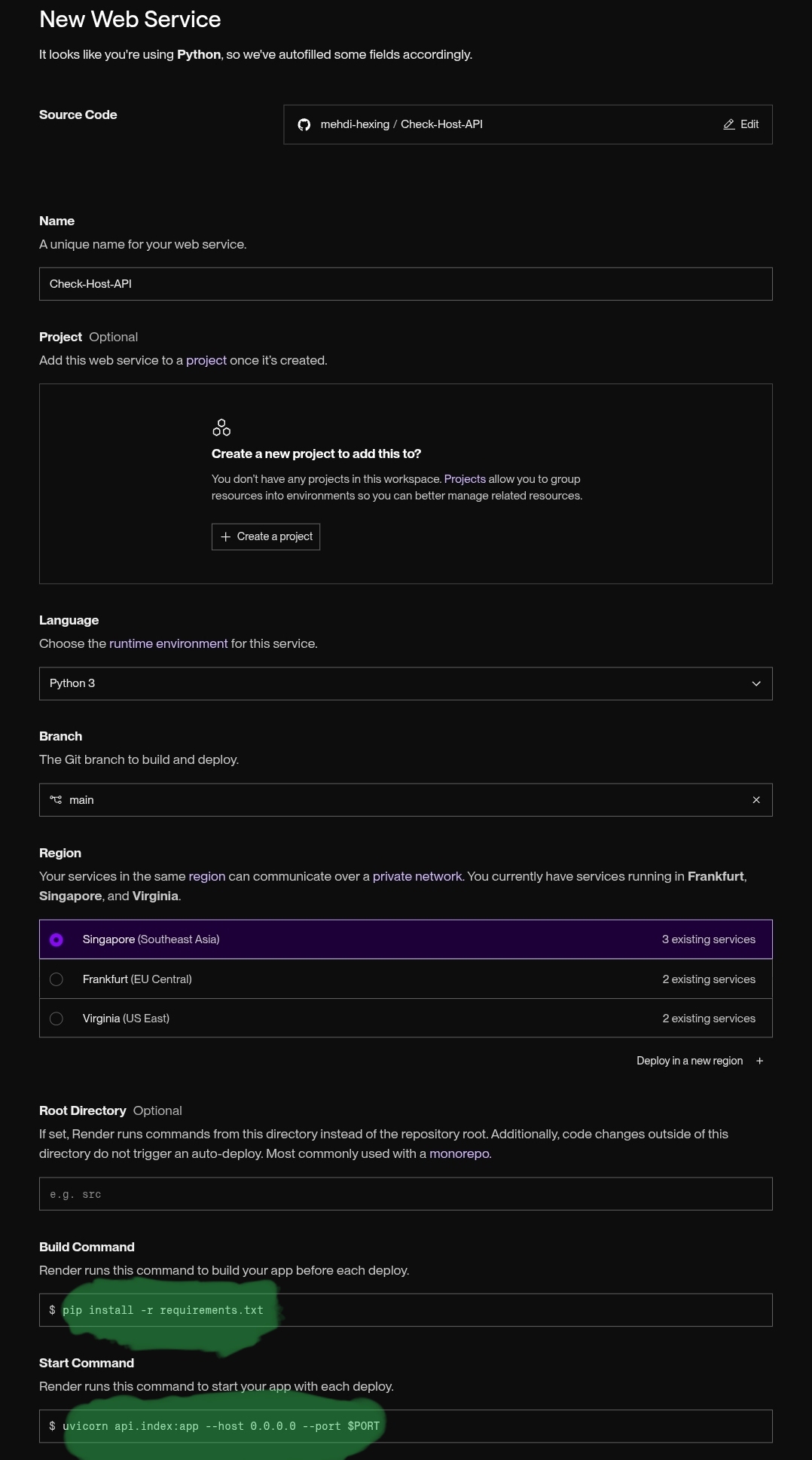Select the Singapore (Southeast Asia) radio button
The height and width of the screenshot is (1460, 812).
(56, 939)
